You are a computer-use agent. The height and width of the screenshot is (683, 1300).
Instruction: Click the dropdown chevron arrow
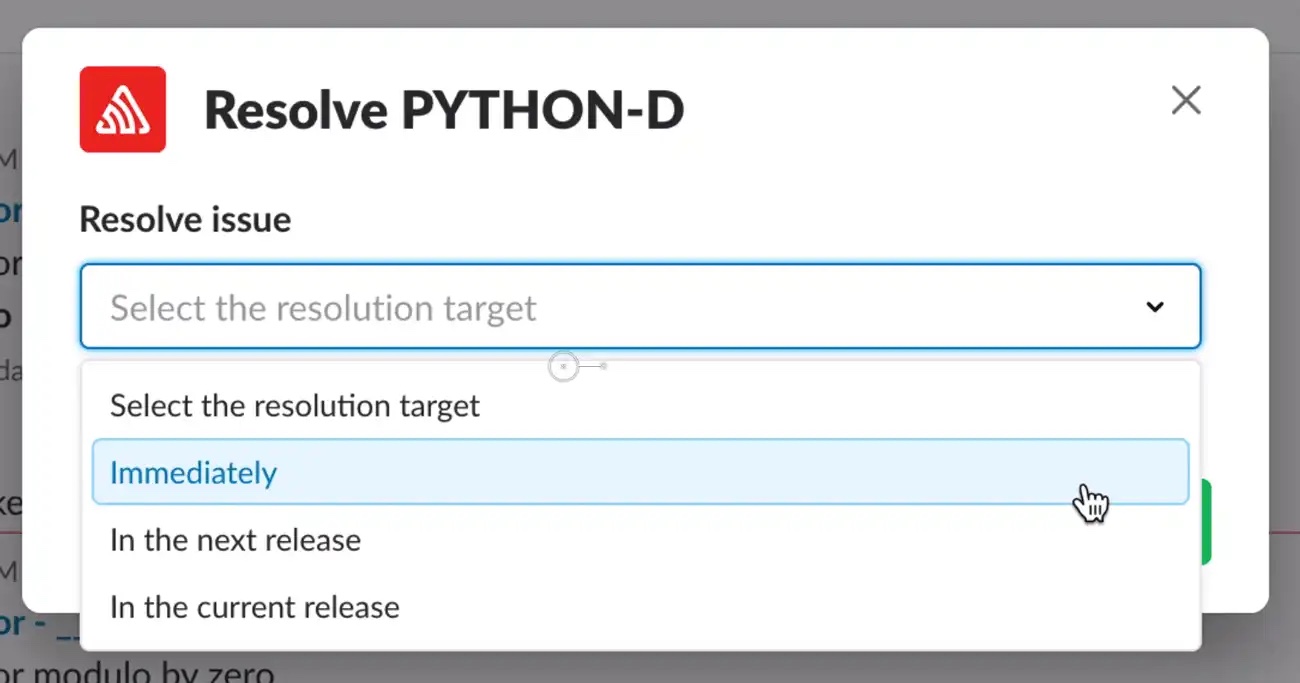[x=1154, y=307]
